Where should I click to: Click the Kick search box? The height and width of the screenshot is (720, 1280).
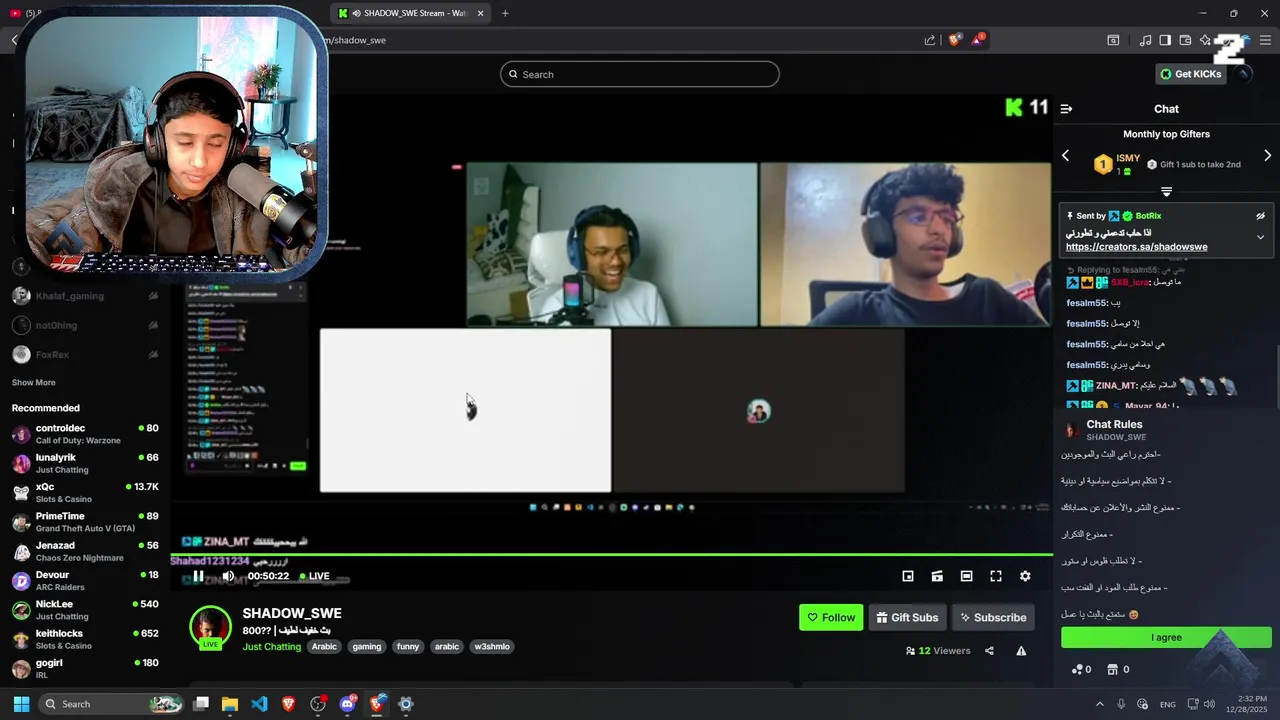640,74
